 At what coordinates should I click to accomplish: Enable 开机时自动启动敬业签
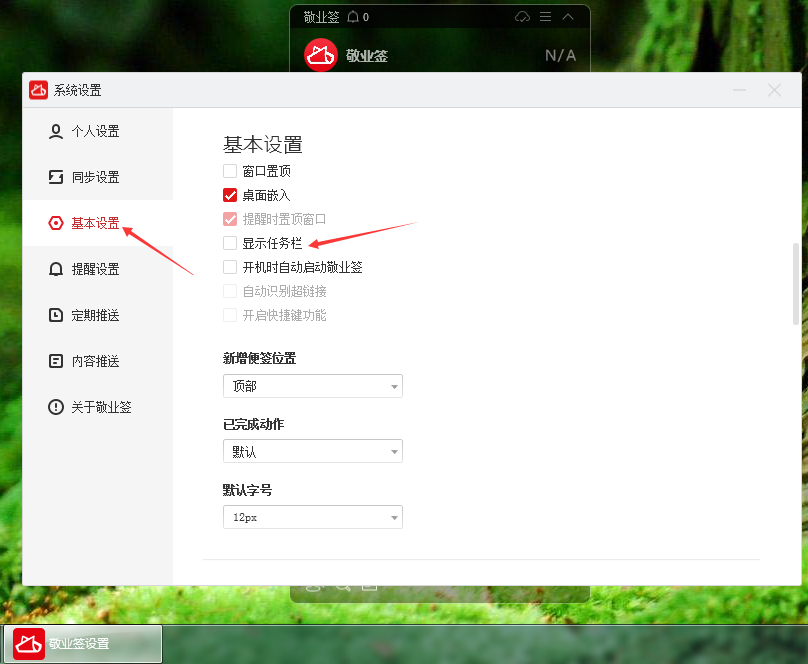pos(230,267)
